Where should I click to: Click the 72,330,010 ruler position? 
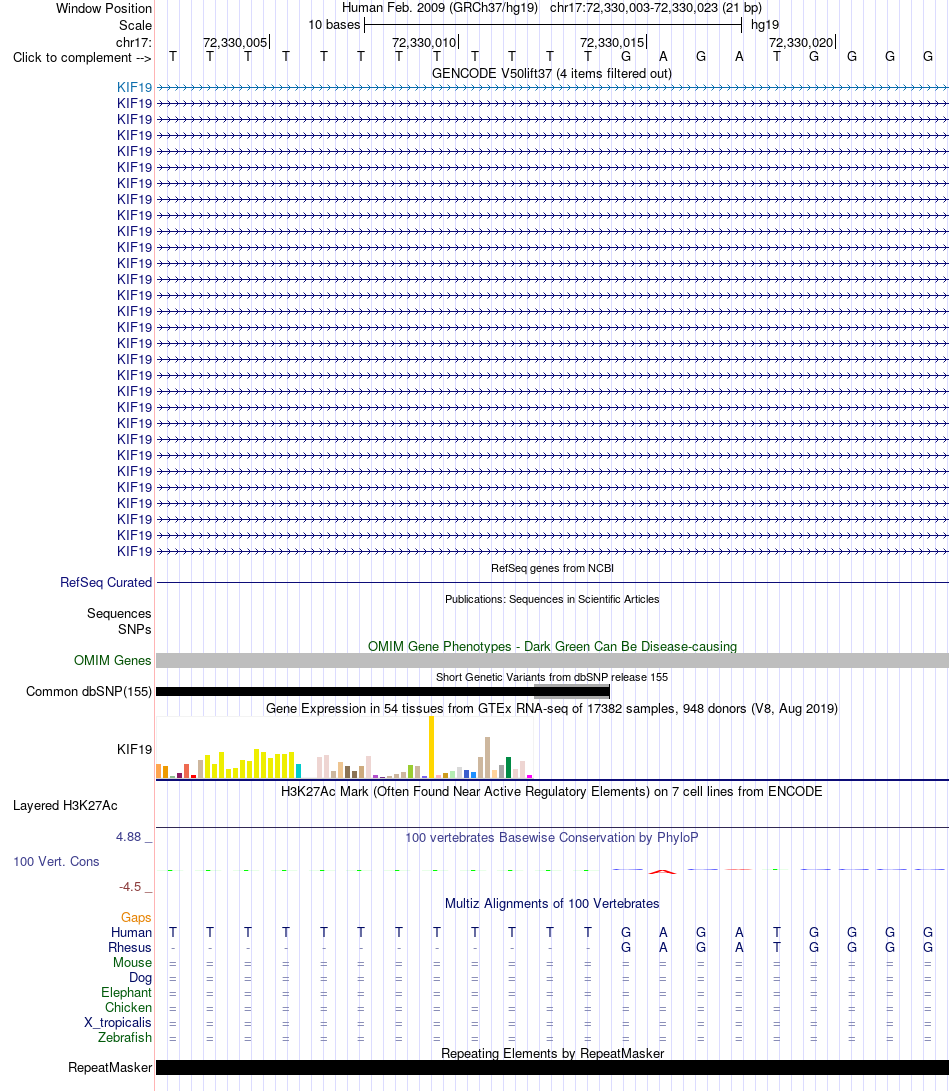tap(424, 42)
